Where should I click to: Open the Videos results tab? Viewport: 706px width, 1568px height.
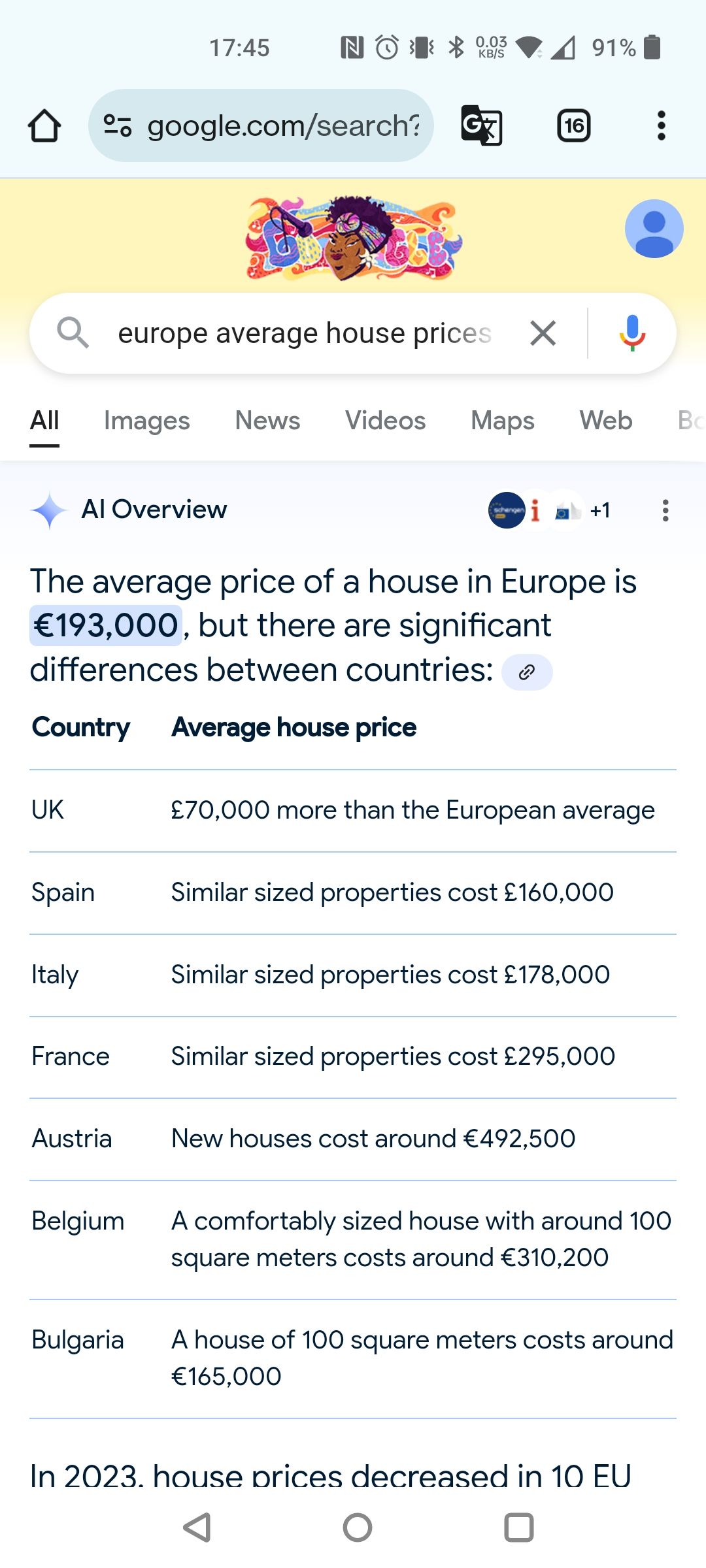click(385, 421)
